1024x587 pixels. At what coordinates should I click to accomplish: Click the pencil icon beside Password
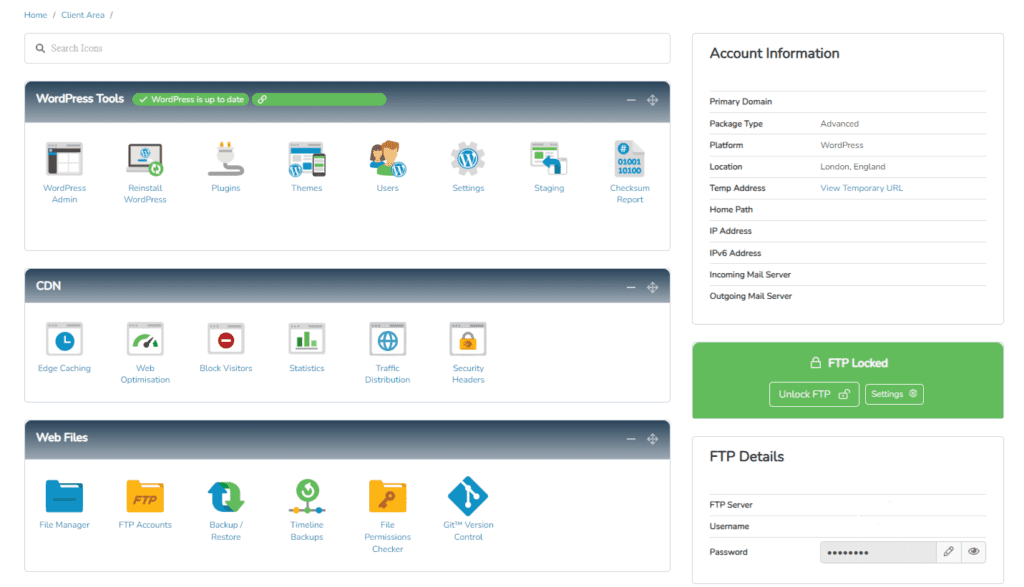tap(948, 552)
